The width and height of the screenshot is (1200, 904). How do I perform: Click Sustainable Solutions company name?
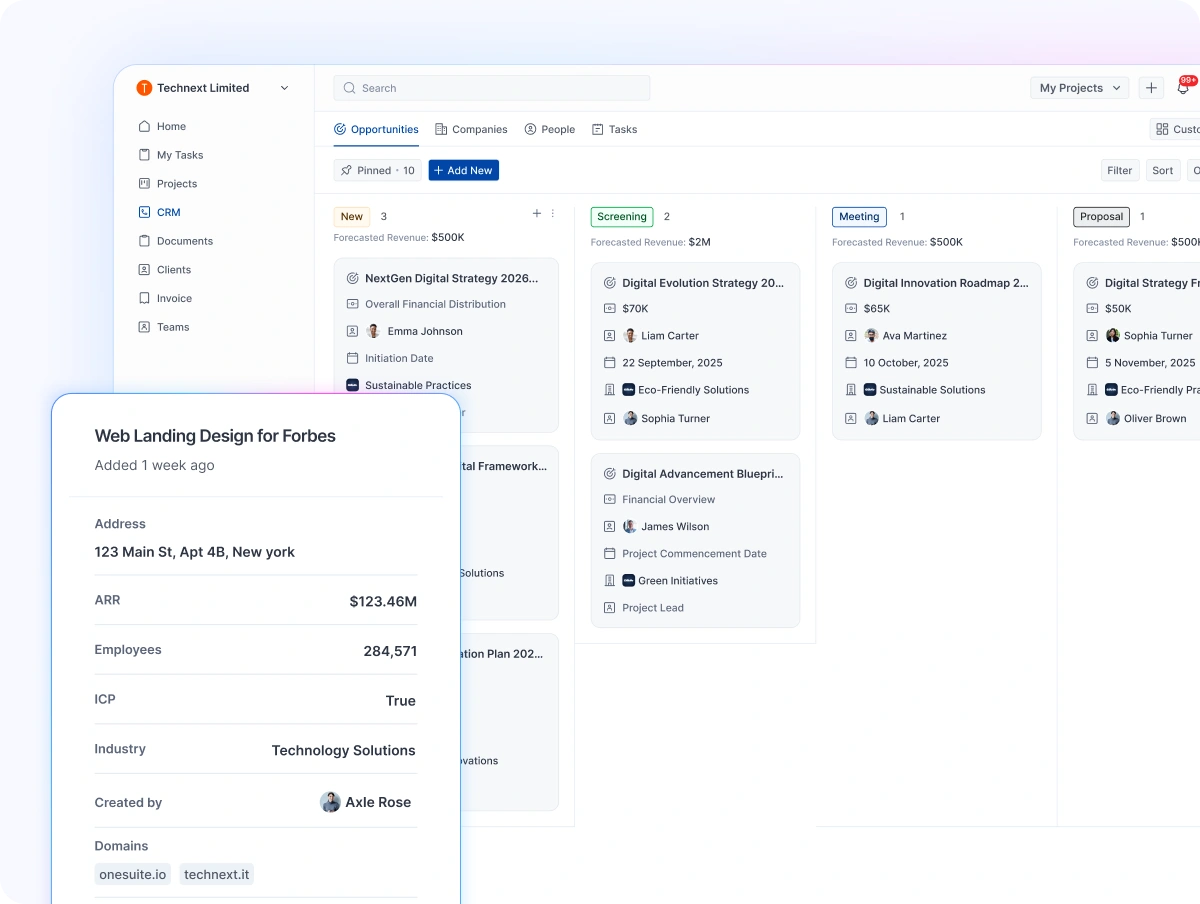(933, 390)
